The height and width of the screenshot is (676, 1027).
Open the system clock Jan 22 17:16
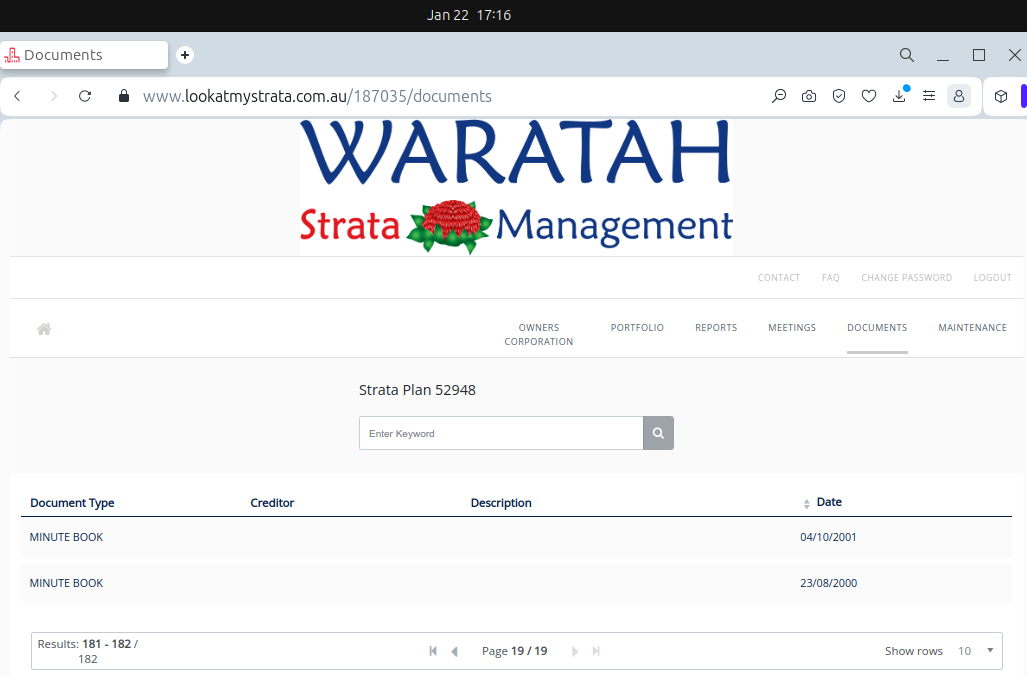(x=469, y=15)
